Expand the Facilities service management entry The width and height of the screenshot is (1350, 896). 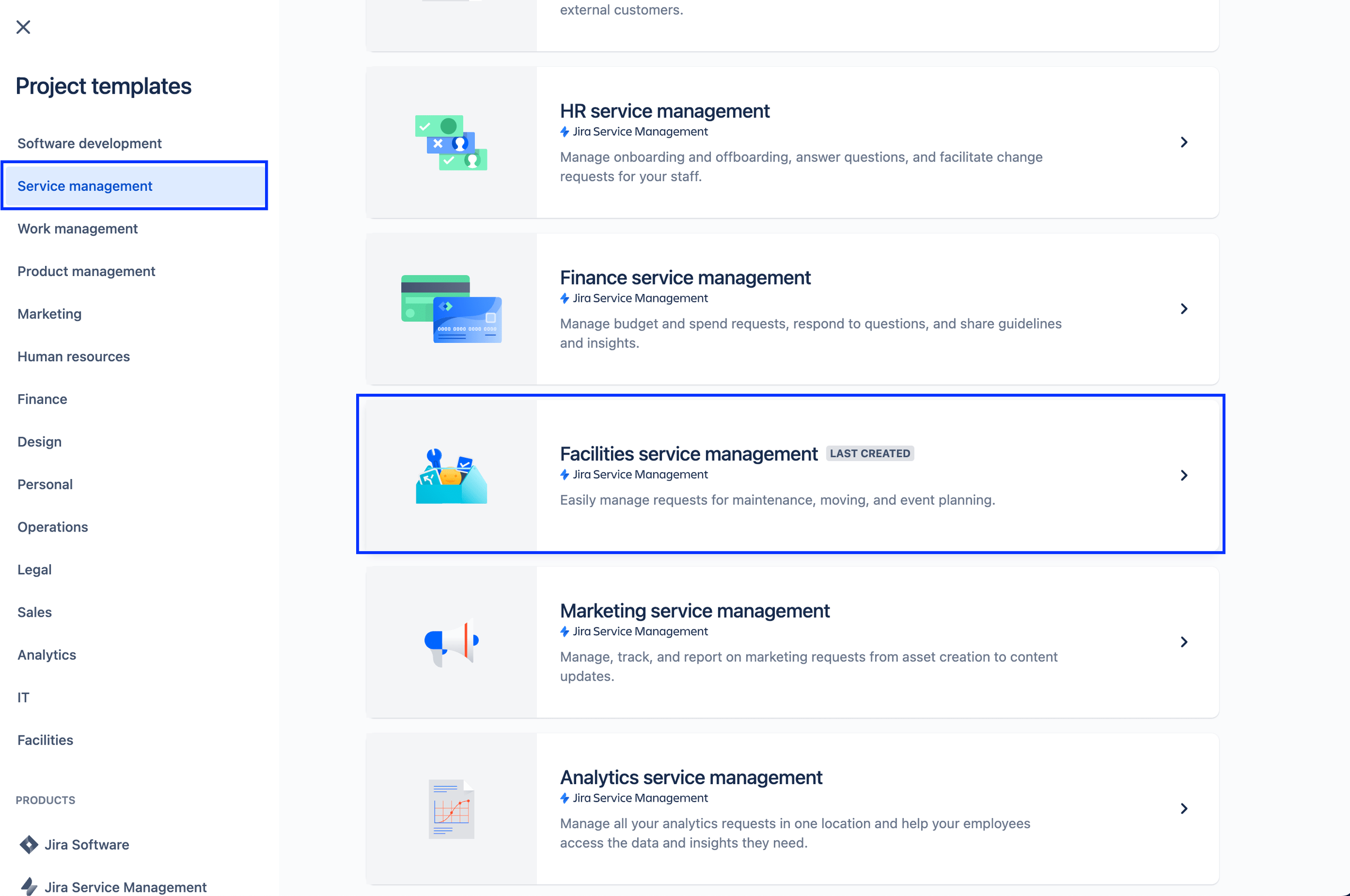point(1184,475)
